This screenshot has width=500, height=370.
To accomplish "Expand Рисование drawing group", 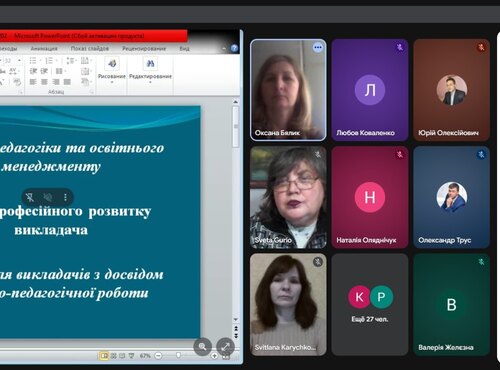I will tap(112, 70).
